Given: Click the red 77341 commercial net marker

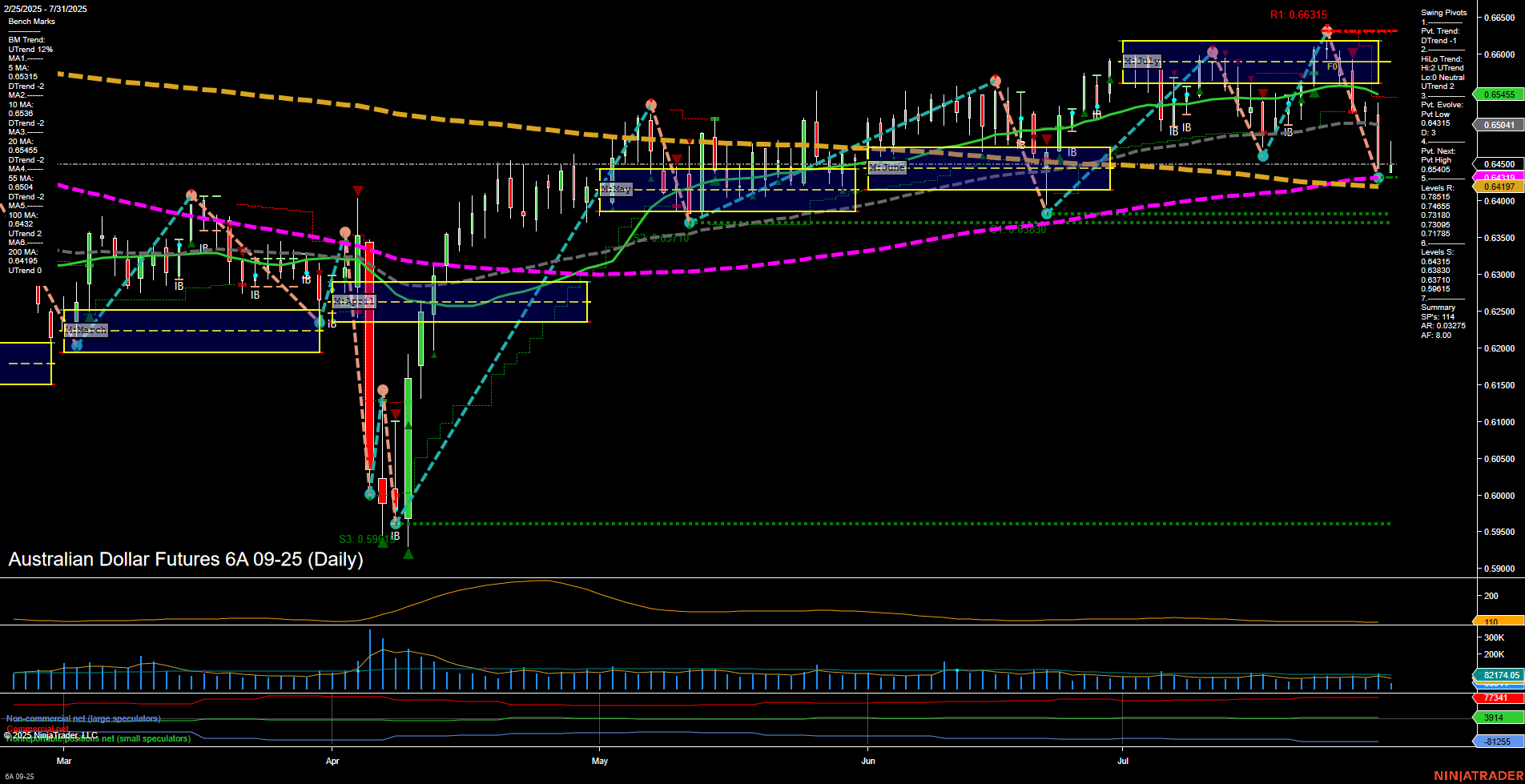Looking at the screenshot, I should coord(1499,698).
